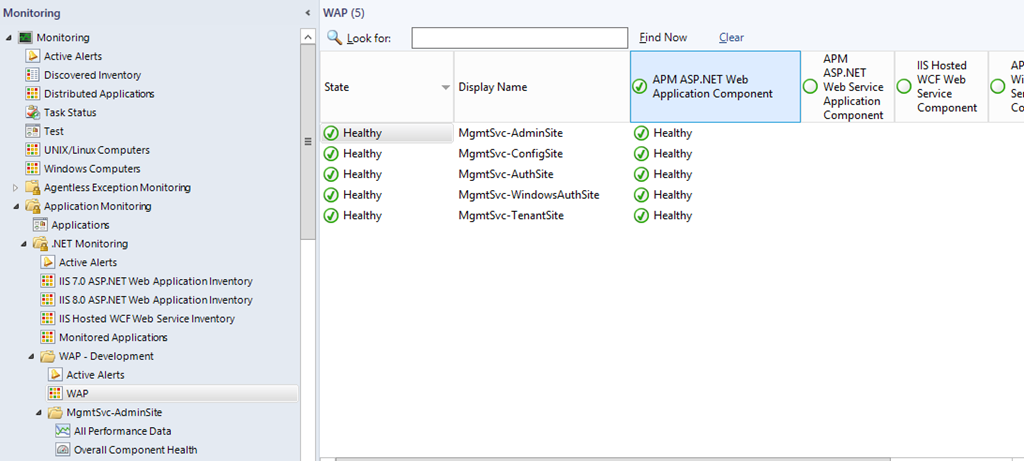Viewport: 1024px width, 461px height.
Task: Click the Active Alerts icon under Monitoring
Action: (x=33, y=56)
